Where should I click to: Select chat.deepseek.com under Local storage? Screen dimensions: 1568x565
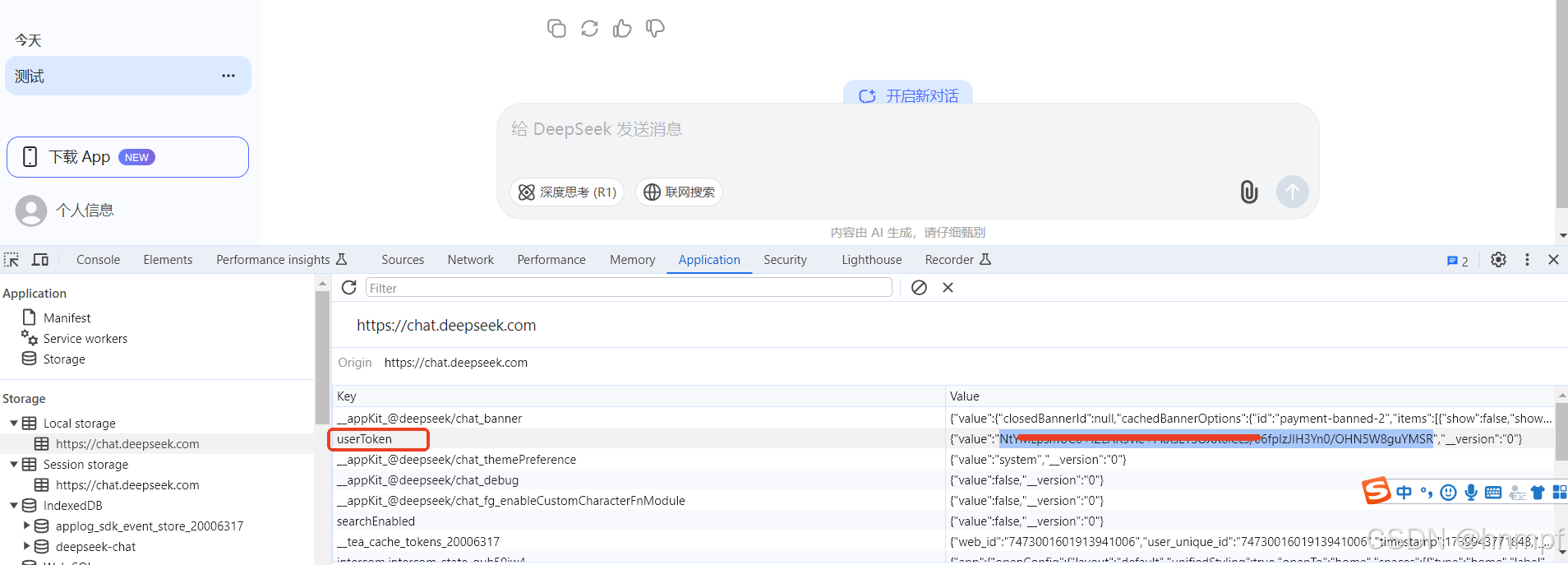127,444
